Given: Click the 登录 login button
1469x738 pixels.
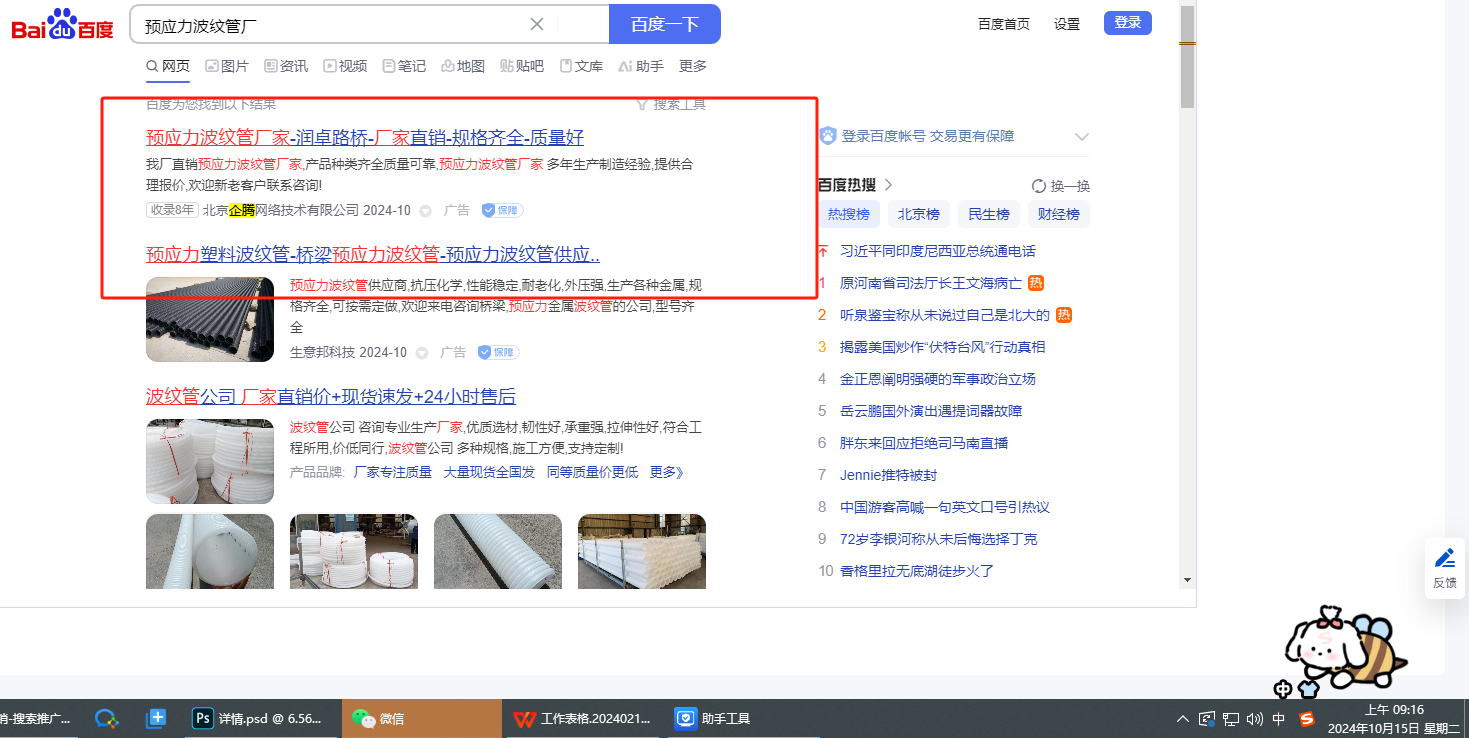Looking at the screenshot, I should point(1128,23).
